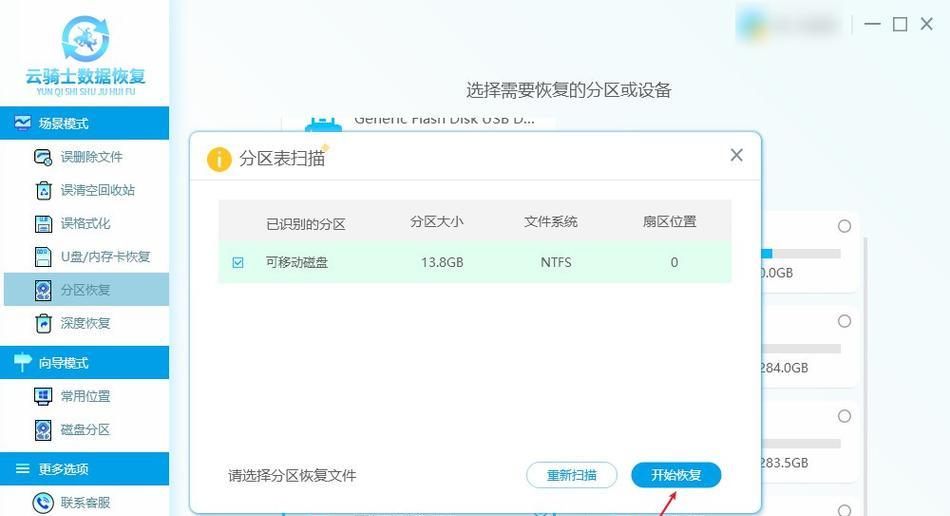This screenshot has width=950, height=516.
Task: Click the 扇区位置 column header
Action: 669,222
